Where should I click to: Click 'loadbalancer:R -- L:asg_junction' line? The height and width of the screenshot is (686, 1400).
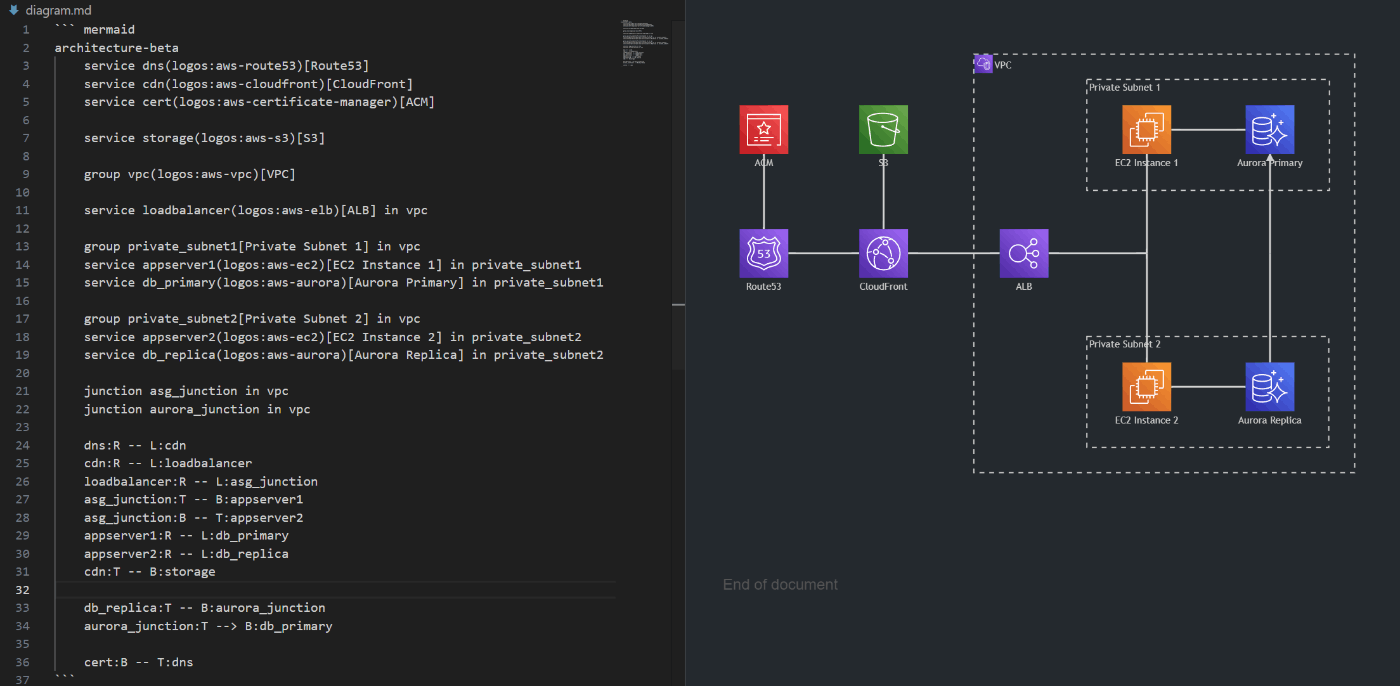pos(201,481)
